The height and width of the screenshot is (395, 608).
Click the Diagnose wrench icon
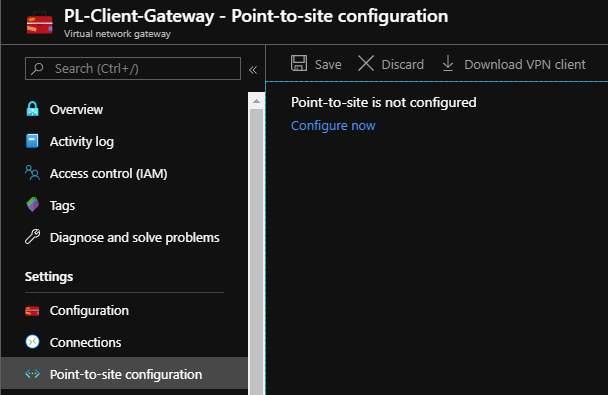pos(33,236)
